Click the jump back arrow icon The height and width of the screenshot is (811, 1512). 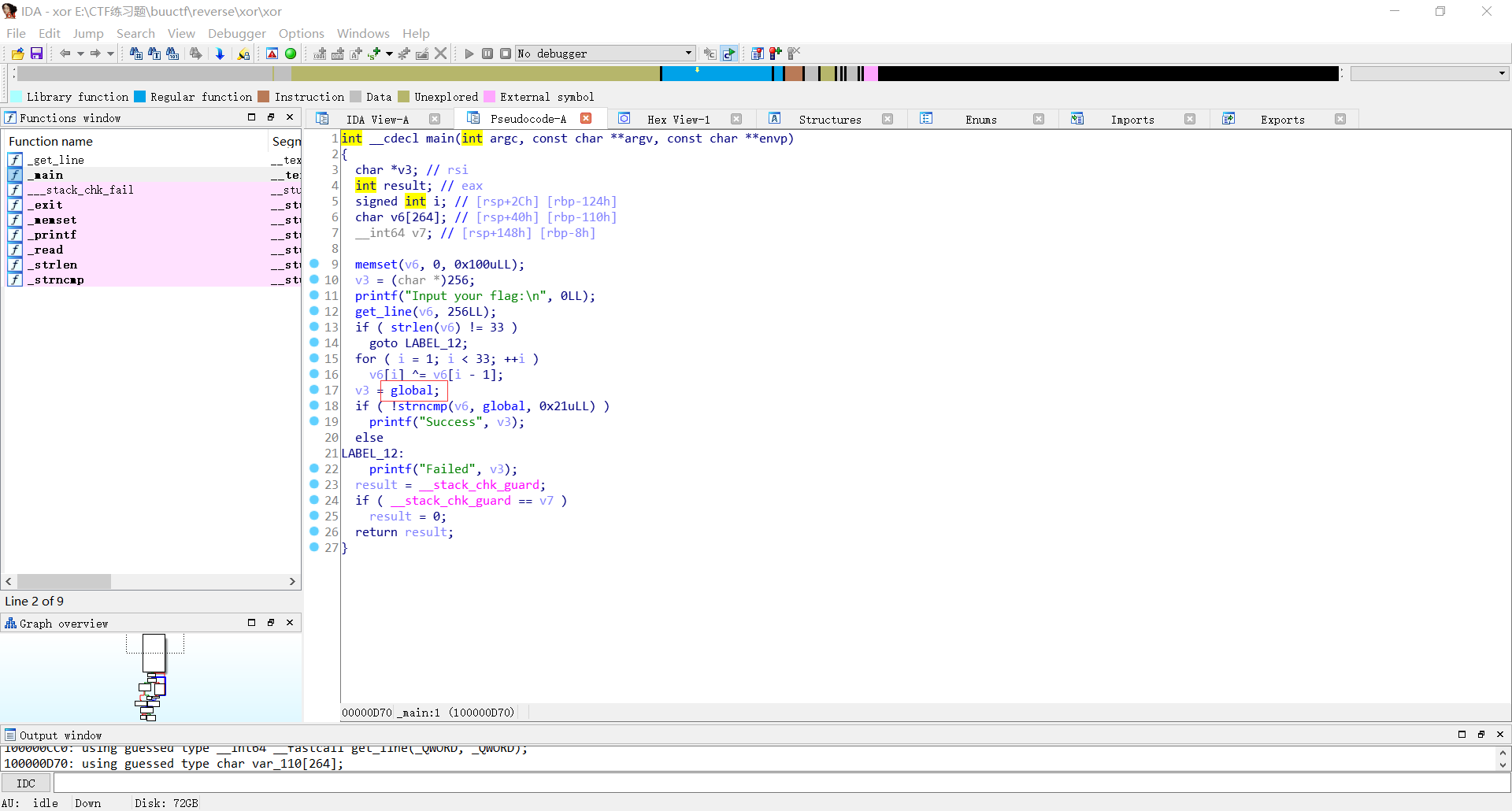point(65,54)
